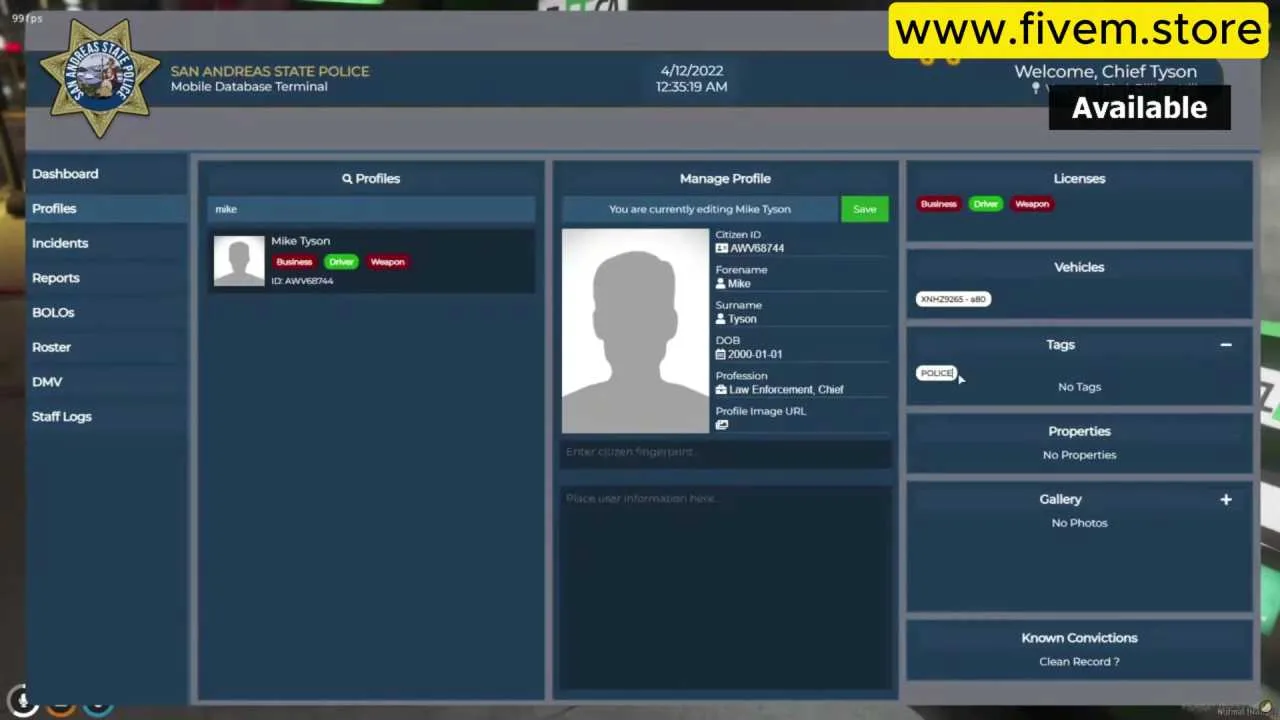Open the DMV section from the sidebar

pyautogui.click(x=47, y=381)
